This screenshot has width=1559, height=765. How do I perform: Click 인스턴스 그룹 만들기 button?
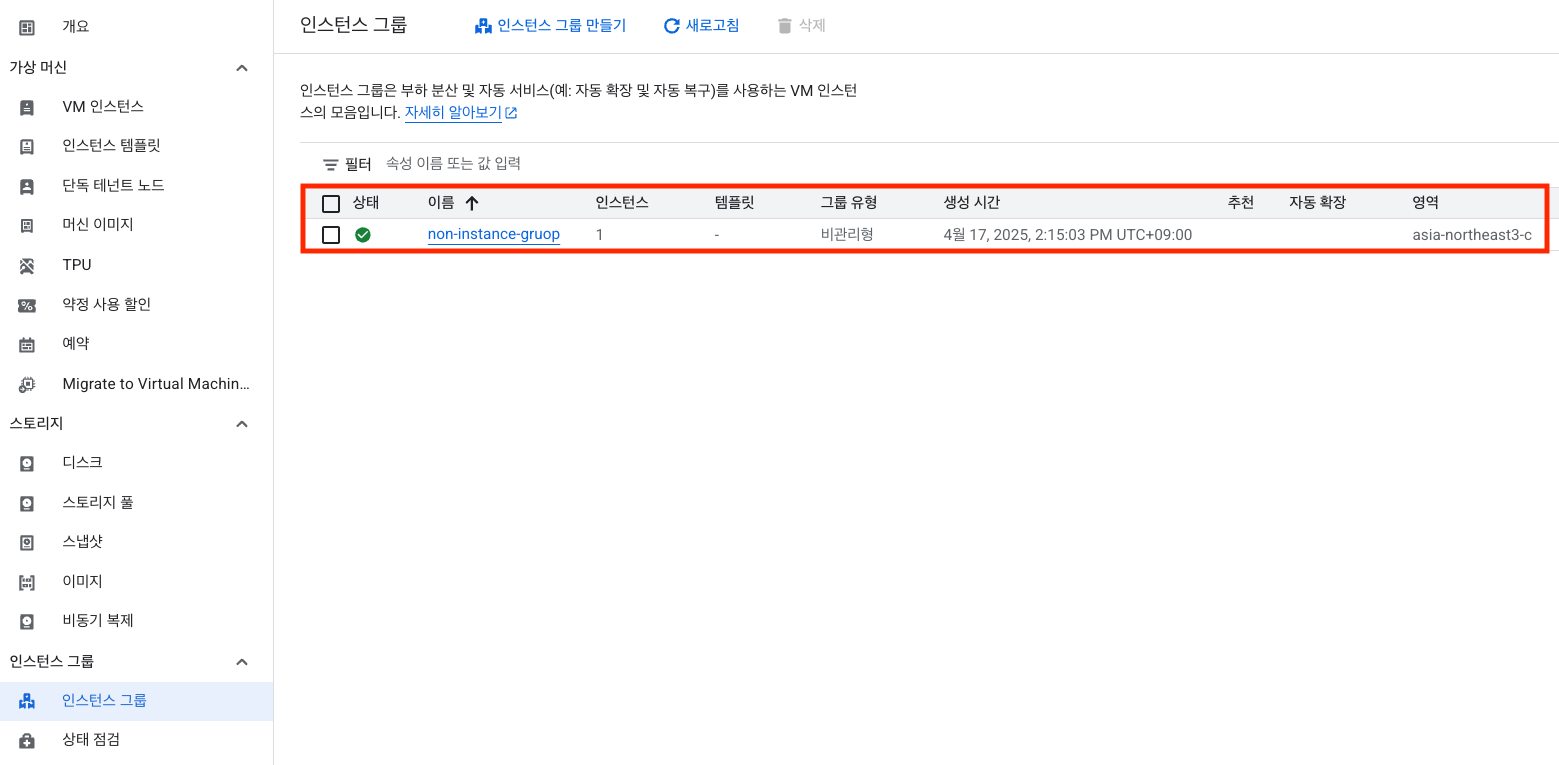click(x=550, y=25)
